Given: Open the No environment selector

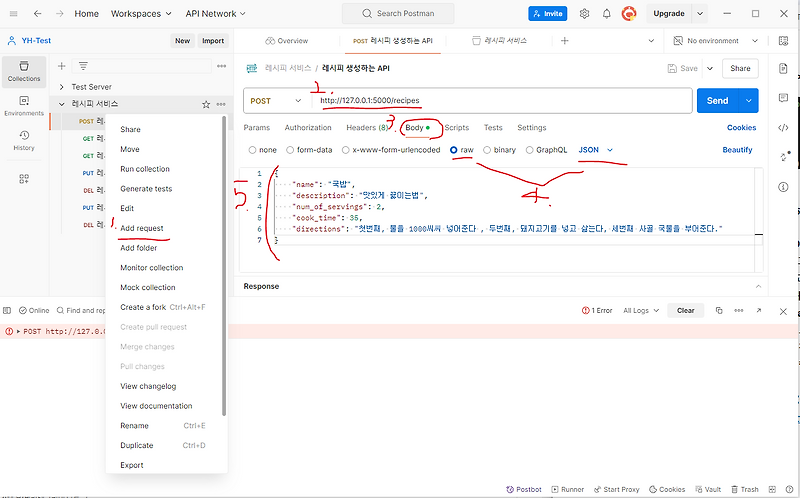Looking at the screenshot, I should click(x=716, y=41).
